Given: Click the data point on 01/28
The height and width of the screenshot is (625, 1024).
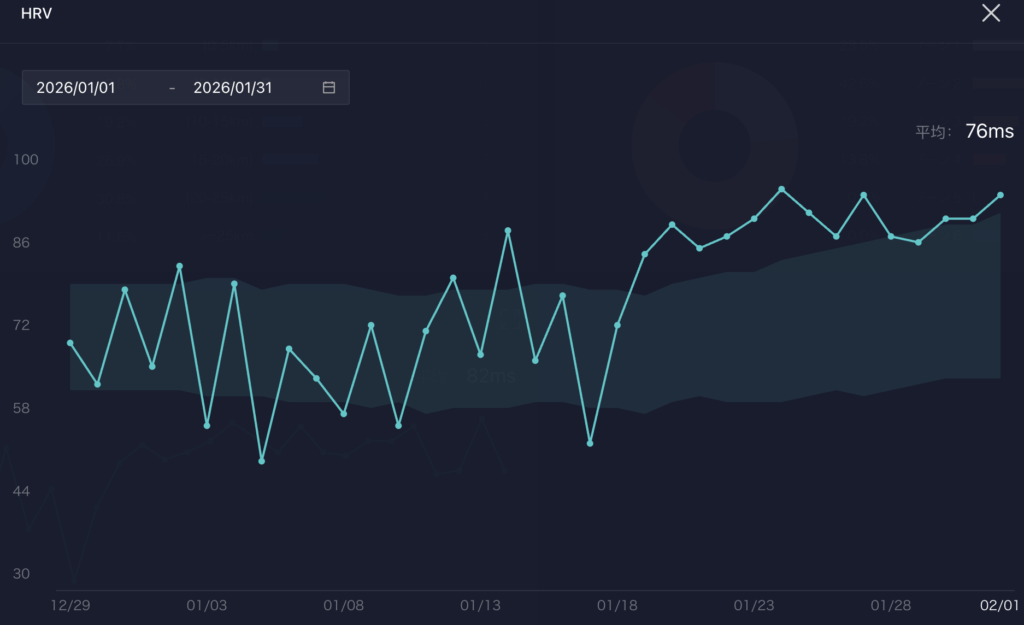Looking at the screenshot, I should point(891,236).
